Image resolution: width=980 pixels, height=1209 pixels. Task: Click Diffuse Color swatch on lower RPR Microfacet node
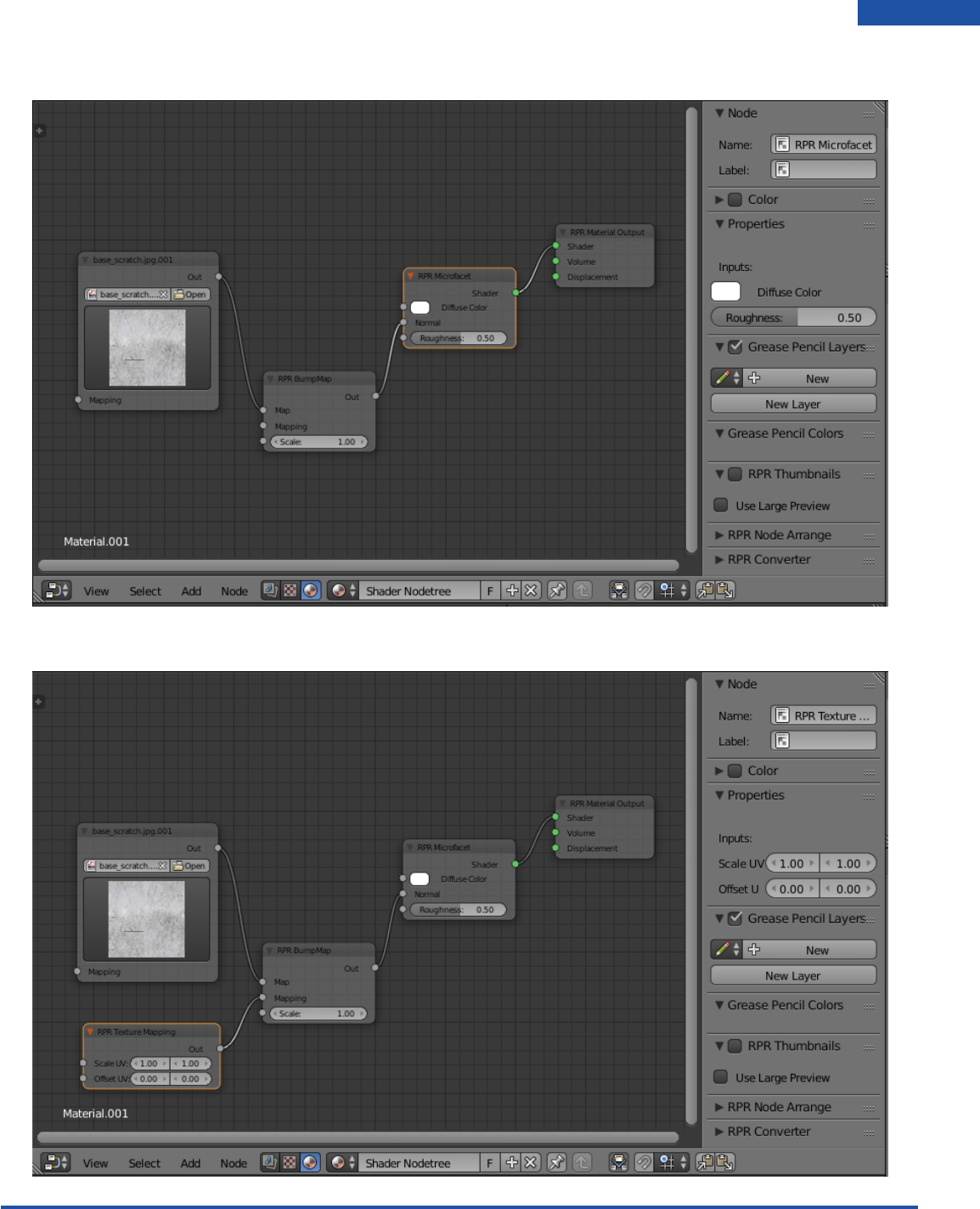[x=420, y=879]
